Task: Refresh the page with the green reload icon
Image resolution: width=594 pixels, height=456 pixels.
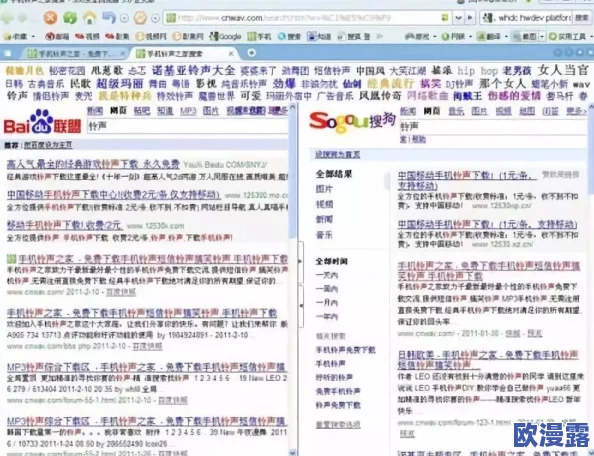Action: tap(70, 17)
